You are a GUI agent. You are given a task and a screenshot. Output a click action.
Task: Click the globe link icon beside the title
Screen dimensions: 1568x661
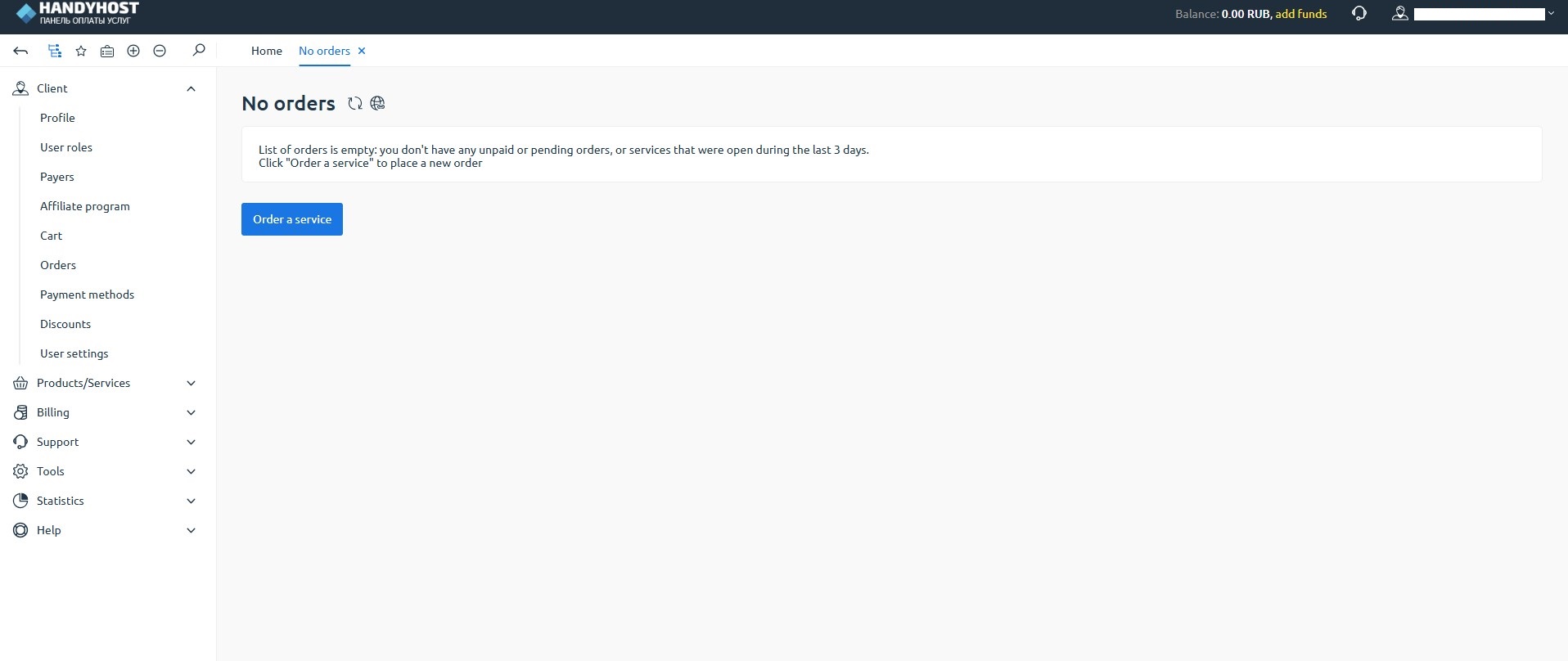click(377, 103)
